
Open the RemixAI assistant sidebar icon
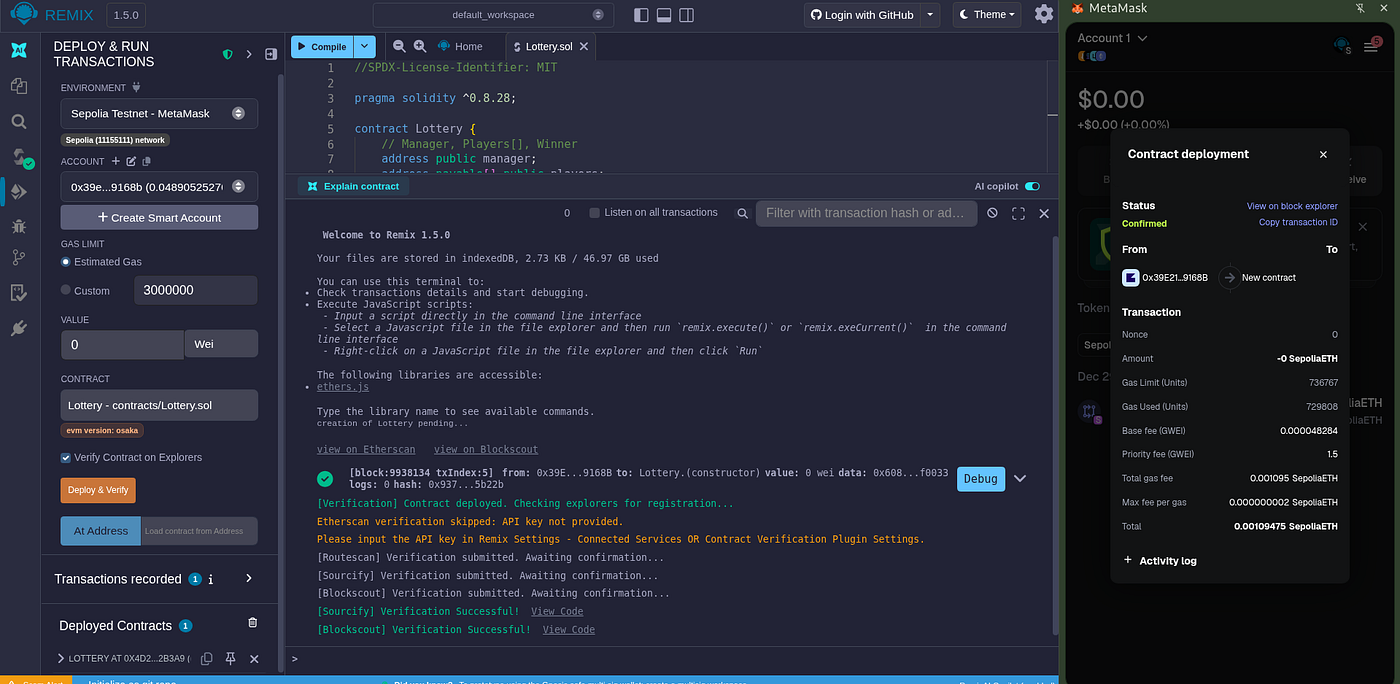click(19, 52)
